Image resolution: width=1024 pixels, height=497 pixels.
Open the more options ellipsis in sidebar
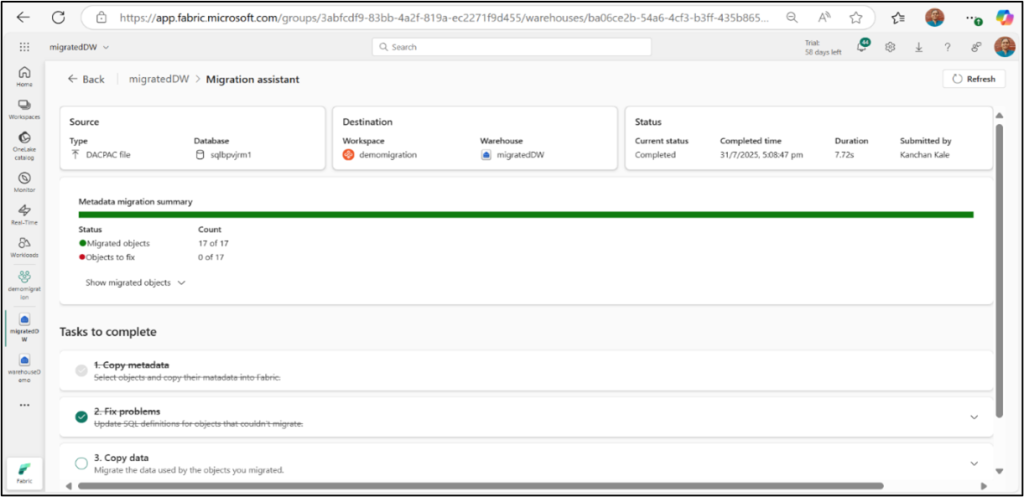24,405
